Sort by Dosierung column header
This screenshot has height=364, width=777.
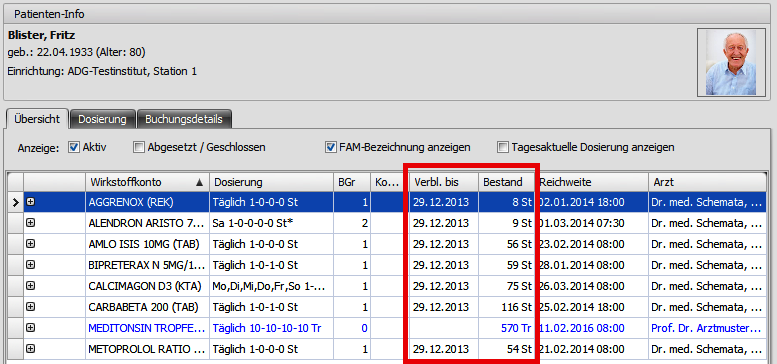tap(271, 182)
